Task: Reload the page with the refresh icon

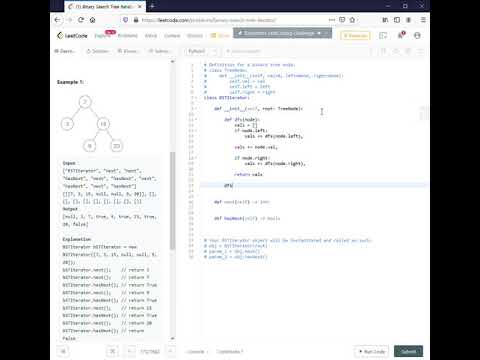Action: tap(81, 20)
